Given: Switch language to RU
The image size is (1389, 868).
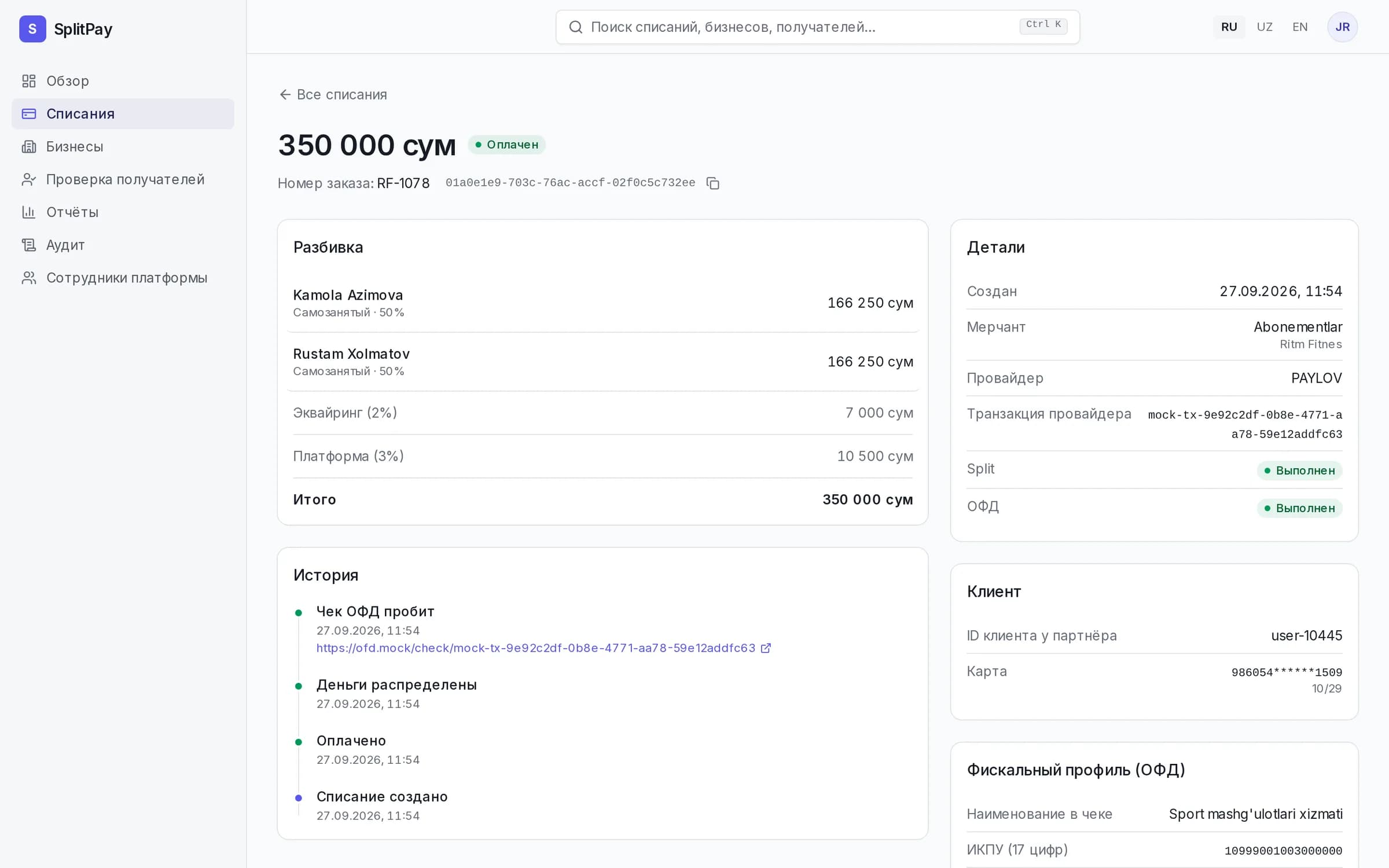Looking at the screenshot, I should [x=1229, y=27].
